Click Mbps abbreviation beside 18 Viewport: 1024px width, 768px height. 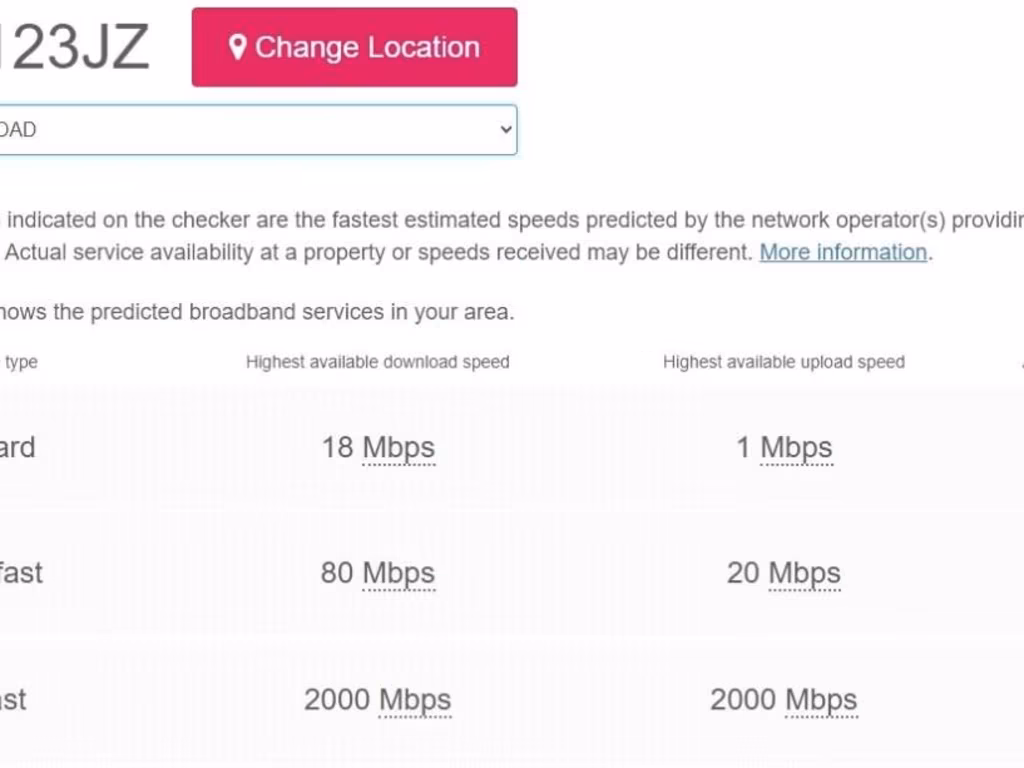(x=399, y=447)
